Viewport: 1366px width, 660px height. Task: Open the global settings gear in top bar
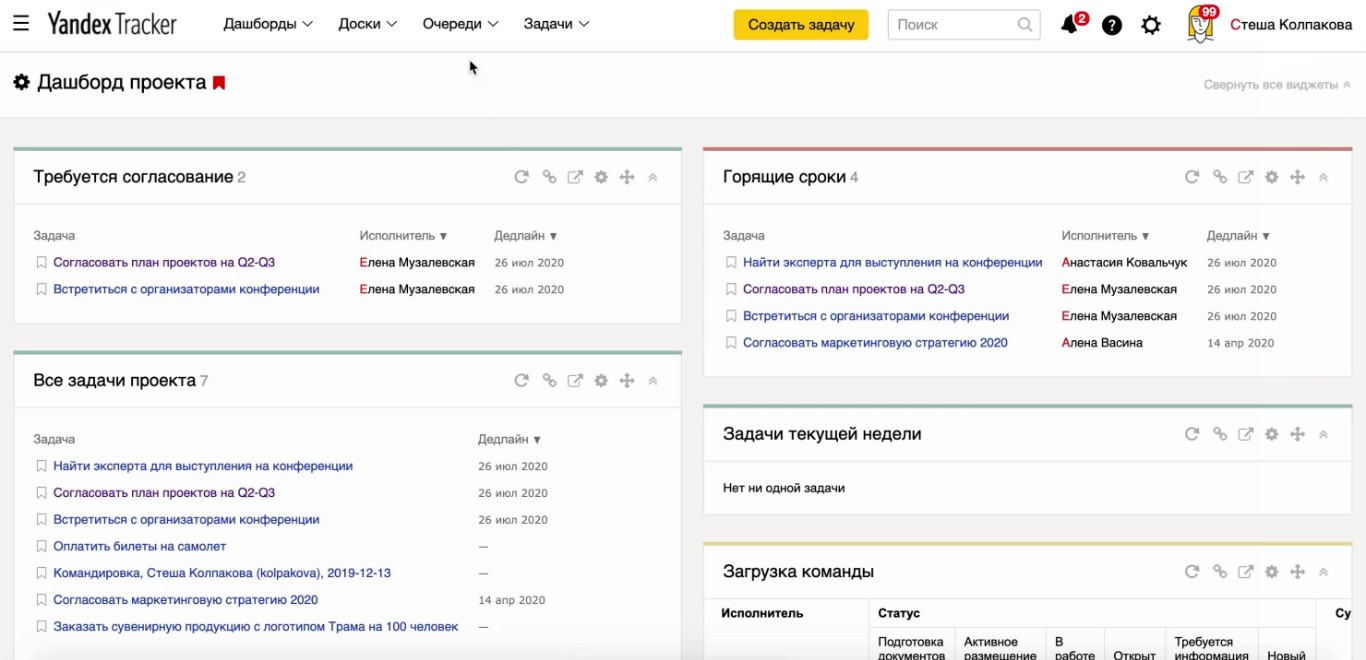1150,24
